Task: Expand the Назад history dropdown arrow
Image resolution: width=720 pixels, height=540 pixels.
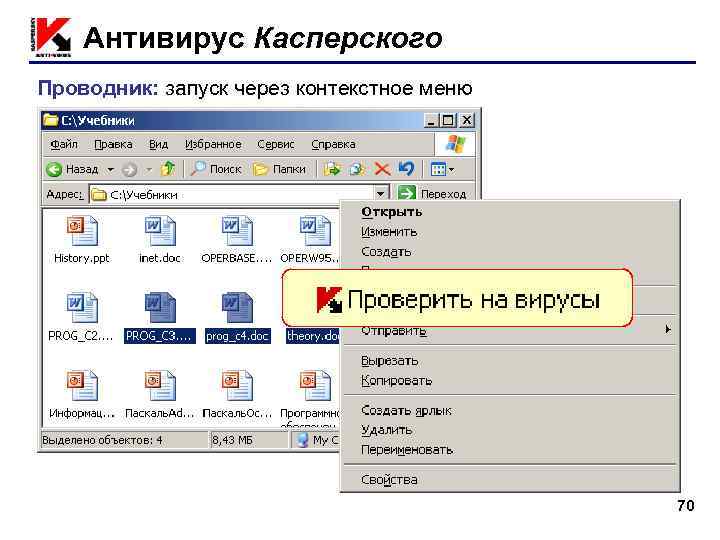Action: coord(110,170)
